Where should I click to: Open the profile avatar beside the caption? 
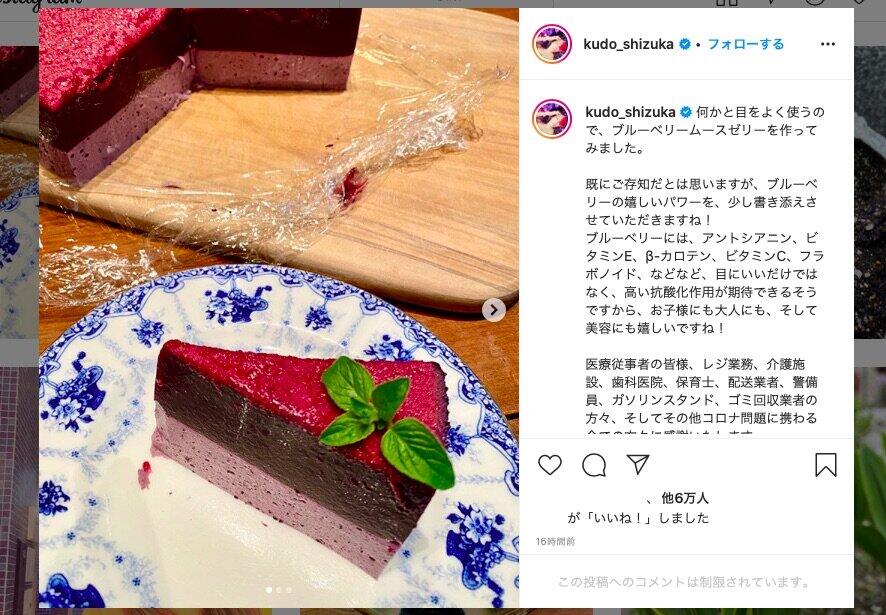click(552, 119)
